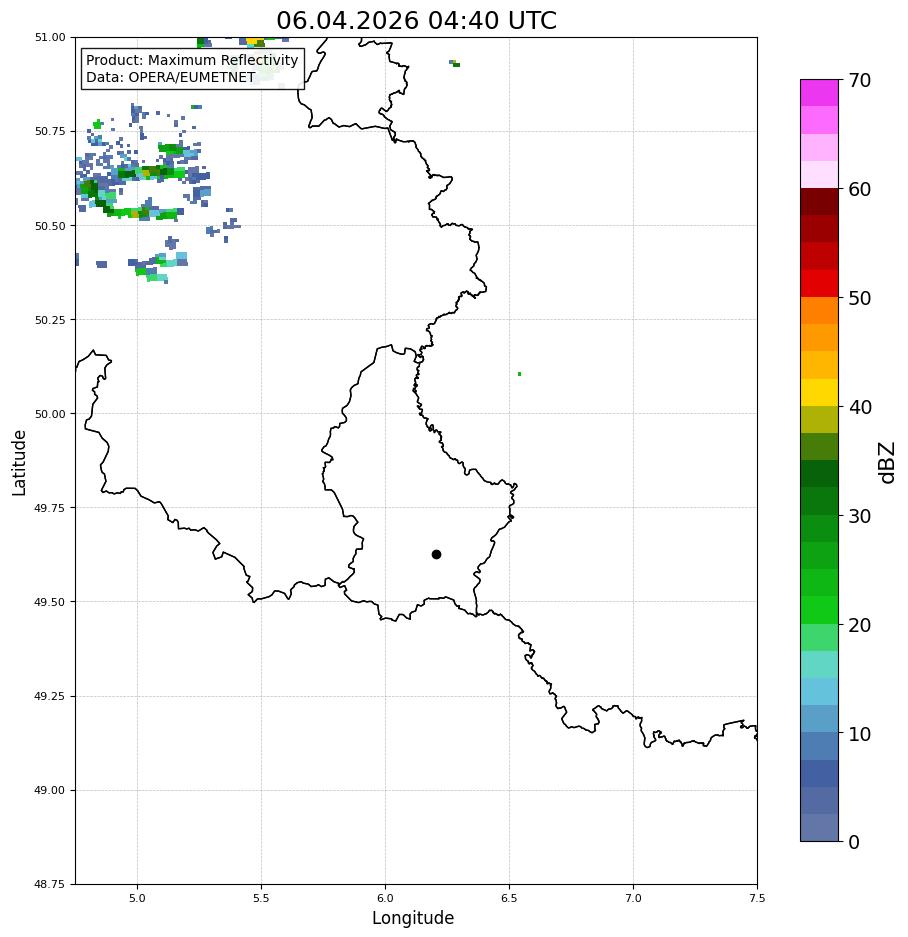Click 'Data: OPERA/EUMETNET' legend text
The width and height of the screenshot is (908, 937).
click(170, 77)
